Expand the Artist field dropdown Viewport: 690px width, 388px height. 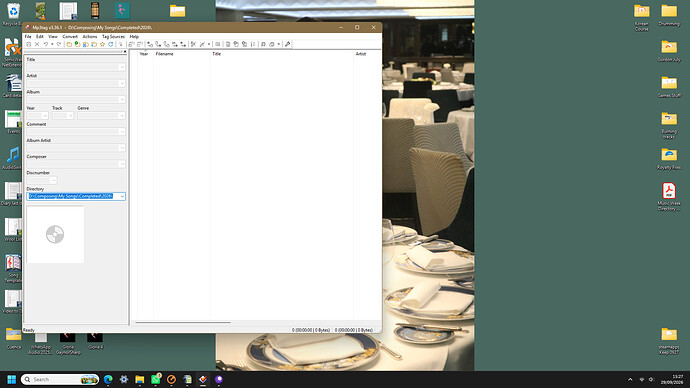point(122,83)
